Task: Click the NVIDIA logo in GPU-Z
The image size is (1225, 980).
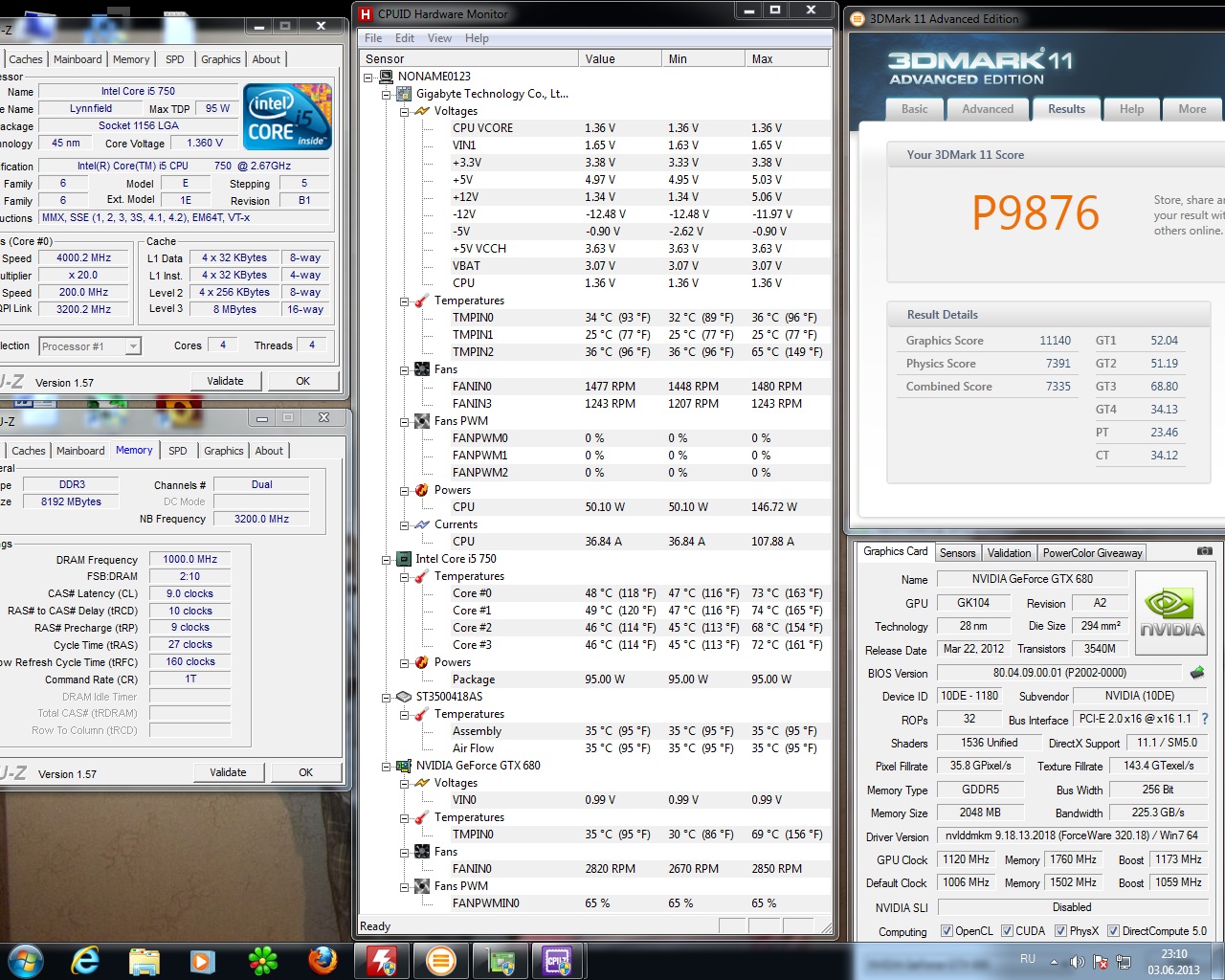Action: (x=1170, y=613)
